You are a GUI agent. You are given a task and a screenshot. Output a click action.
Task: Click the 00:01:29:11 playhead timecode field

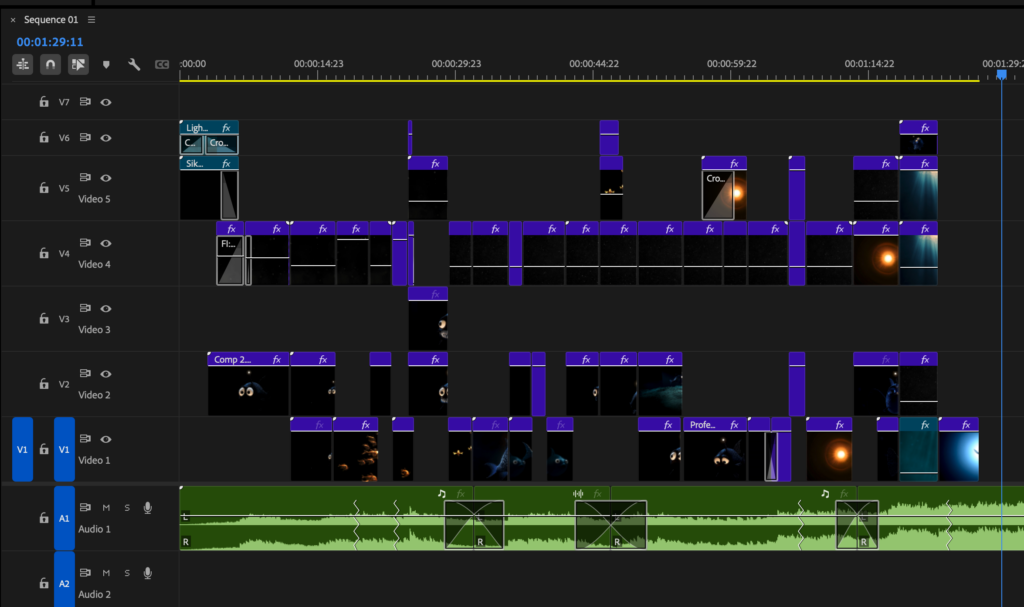click(x=50, y=42)
